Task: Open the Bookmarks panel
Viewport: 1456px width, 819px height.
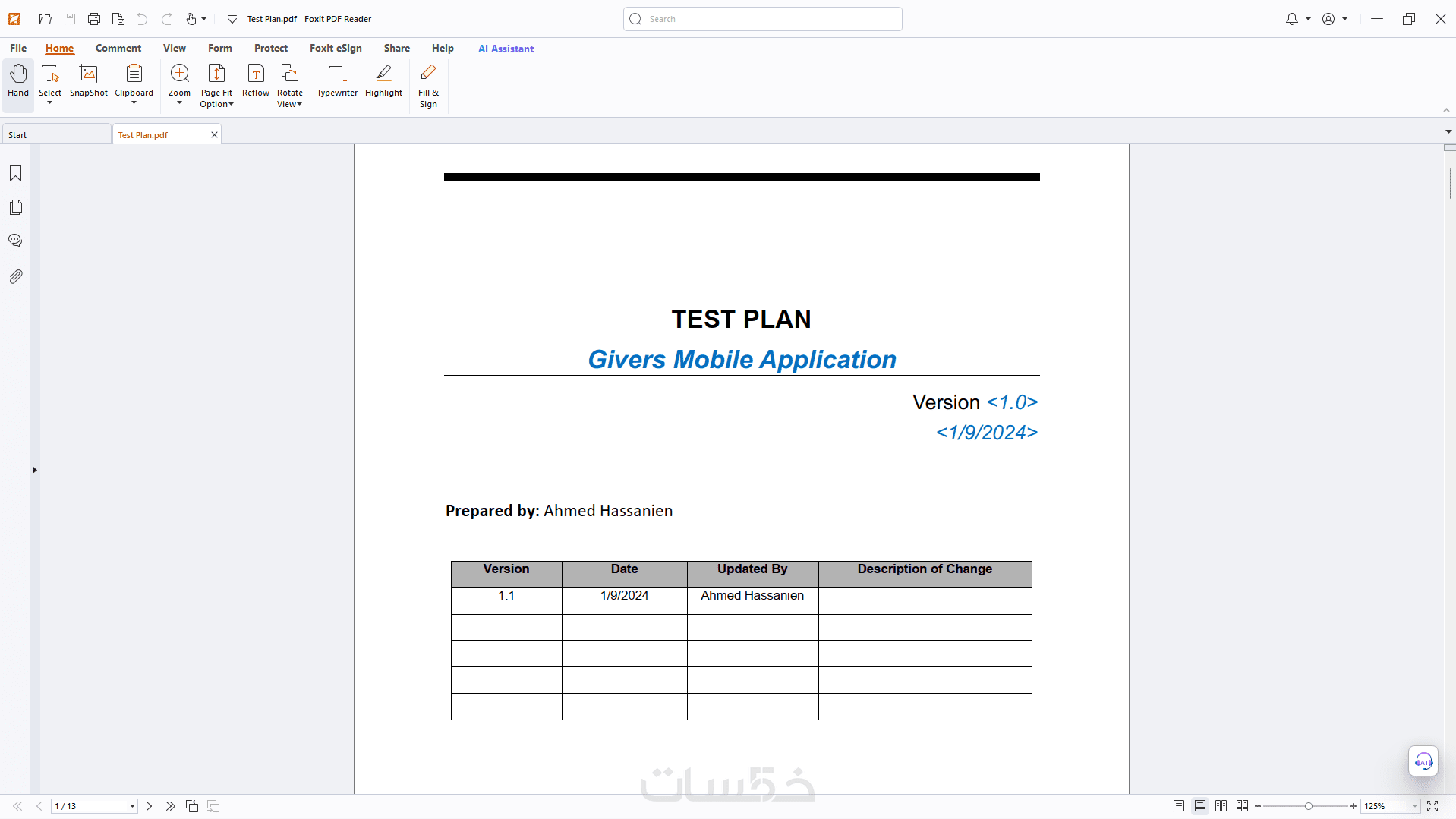Action: (15, 174)
